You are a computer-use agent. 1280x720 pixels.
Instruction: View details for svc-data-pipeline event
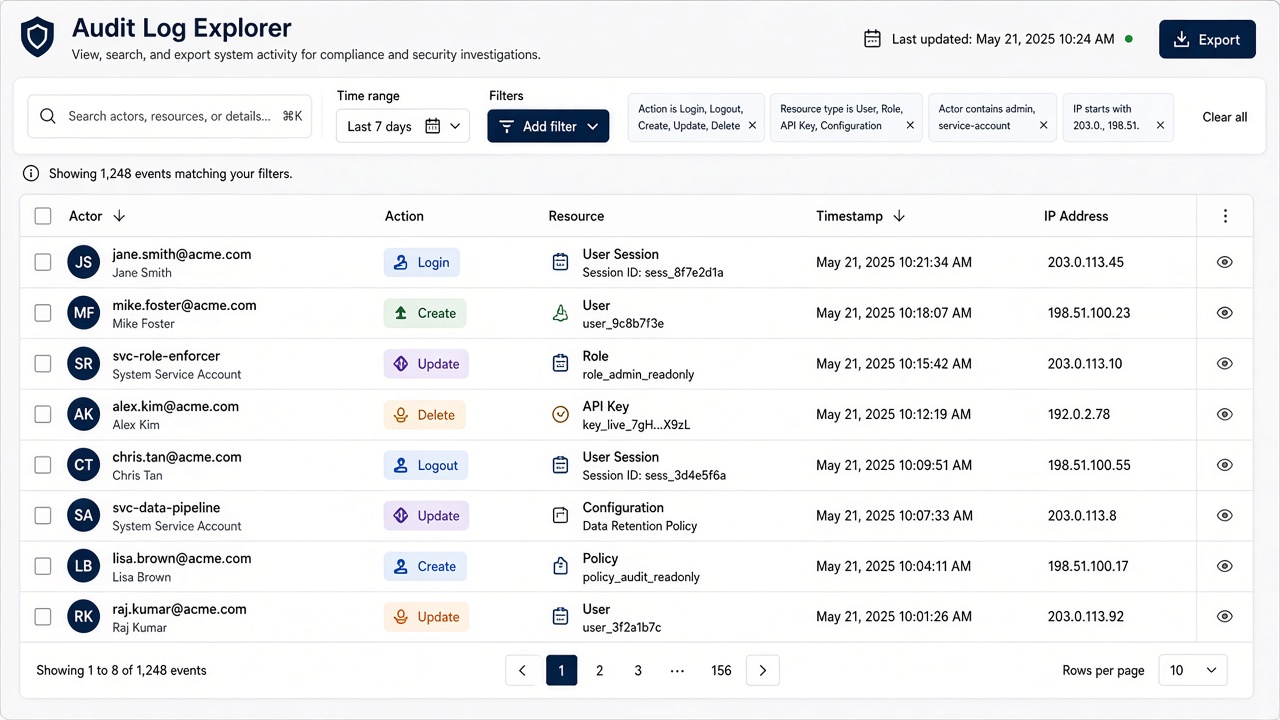[x=1224, y=515]
